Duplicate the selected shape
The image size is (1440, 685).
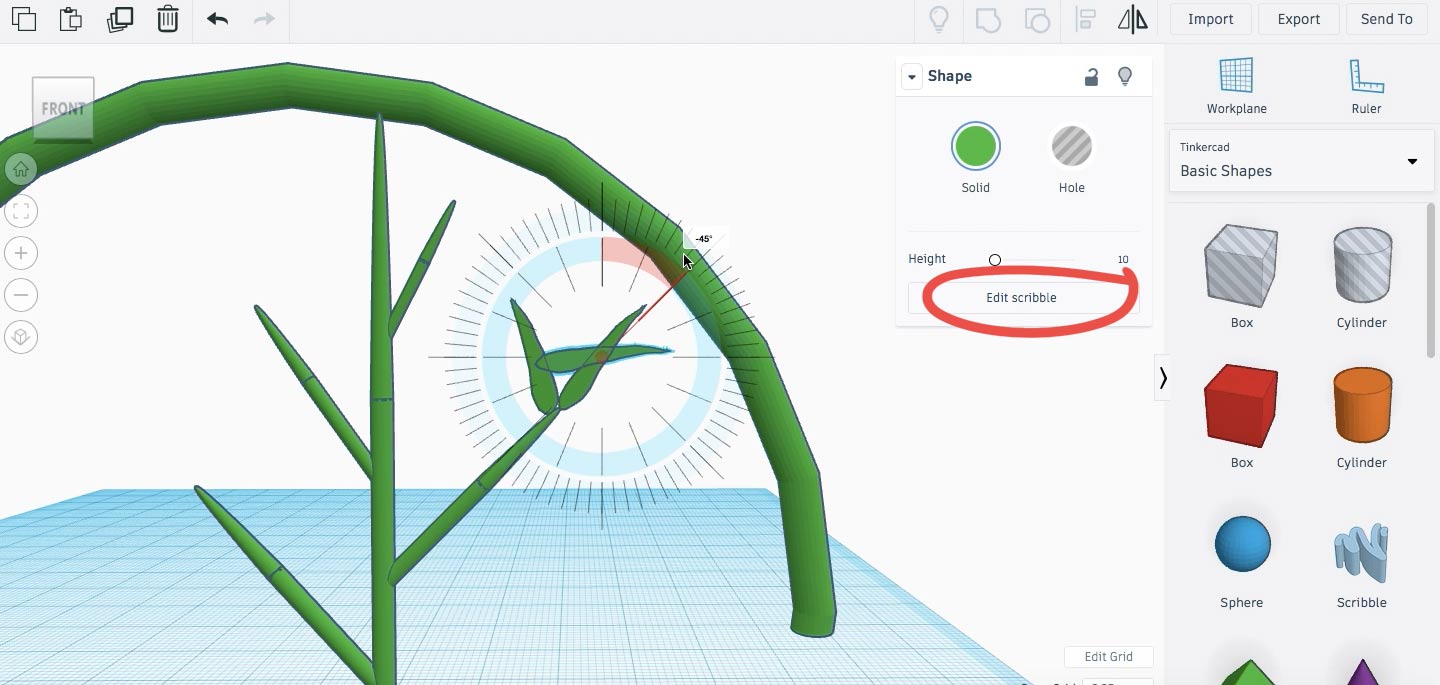(120, 19)
